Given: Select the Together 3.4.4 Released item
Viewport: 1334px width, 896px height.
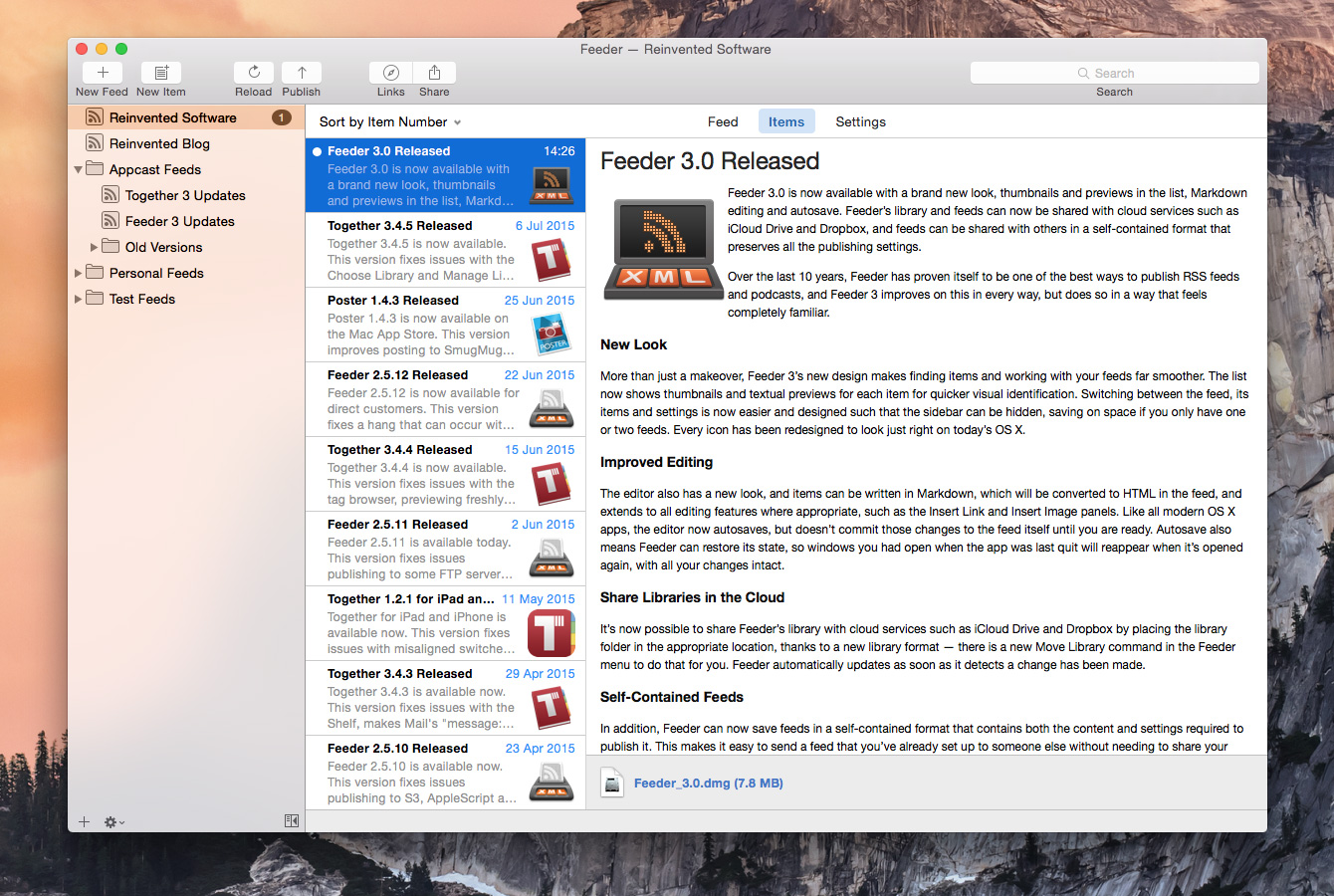Looking at the screenshot, I should point(445,474).
